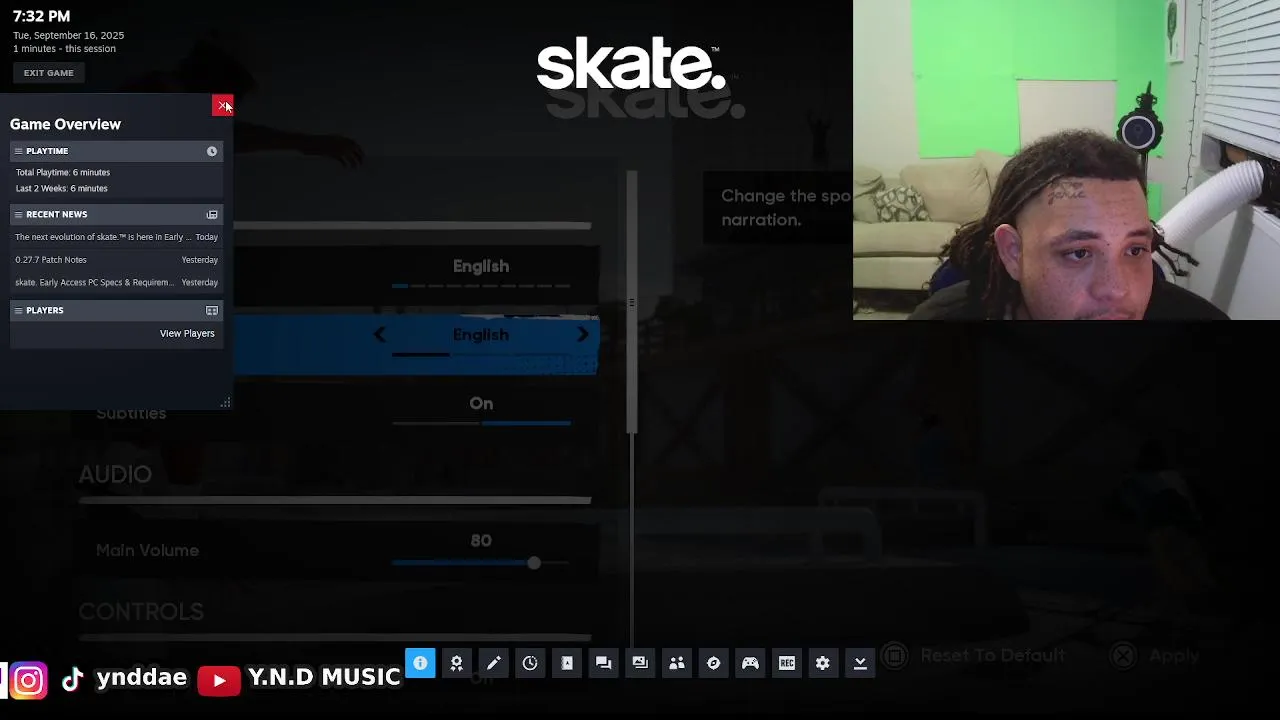Open the Game Overview info icon in toolbar
The image size is (1280, 720).
[x=420, y=663]
